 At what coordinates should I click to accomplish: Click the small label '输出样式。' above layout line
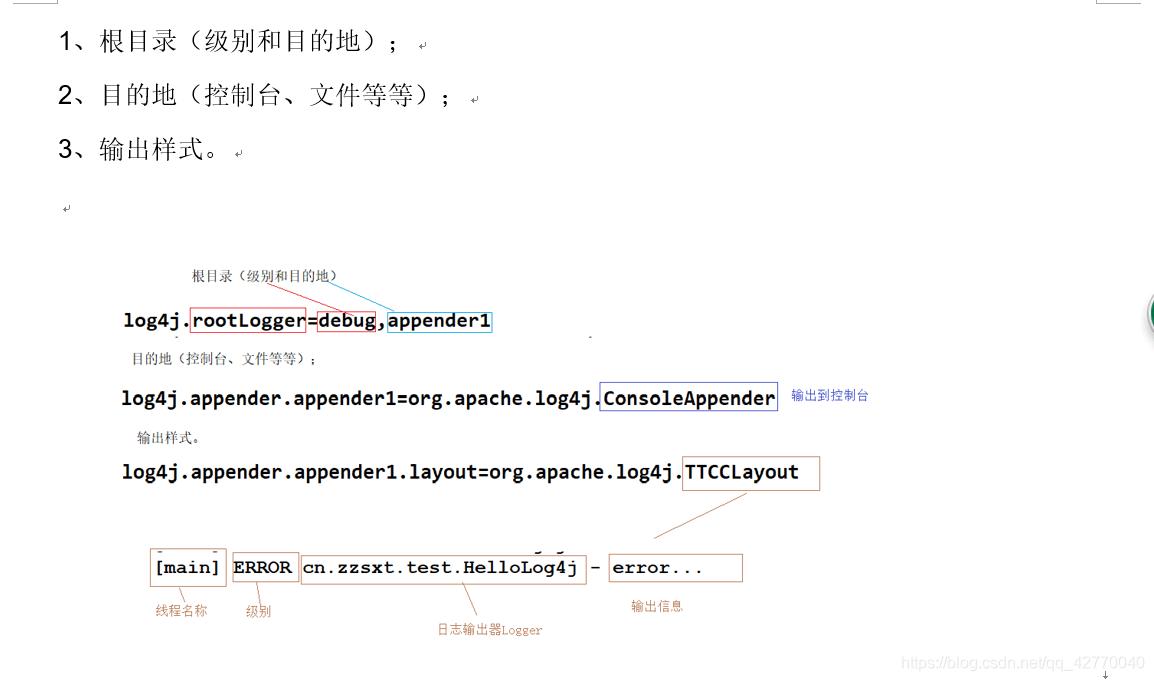tap(168, 438)
